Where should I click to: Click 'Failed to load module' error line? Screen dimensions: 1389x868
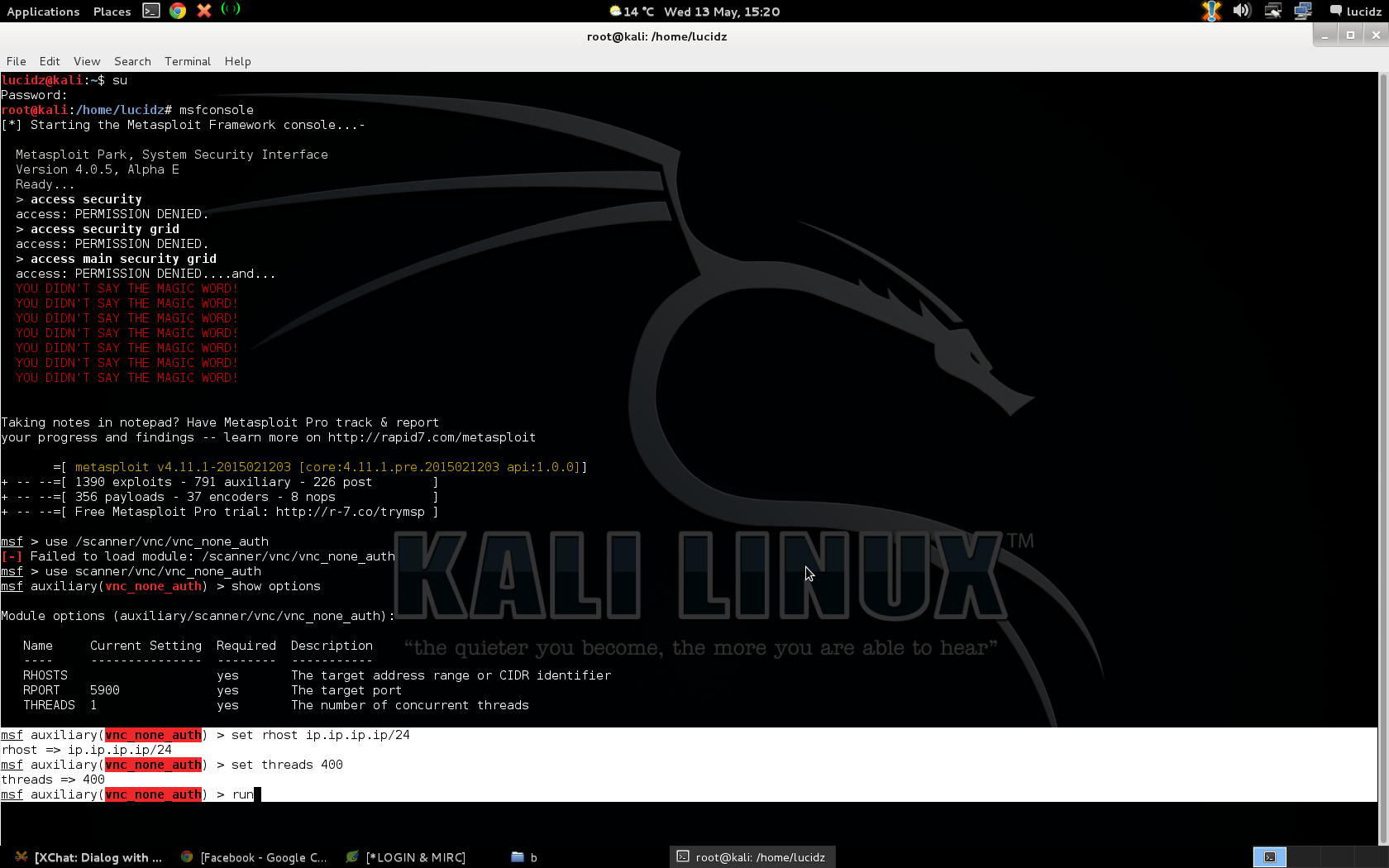click(x=198, y=556)
